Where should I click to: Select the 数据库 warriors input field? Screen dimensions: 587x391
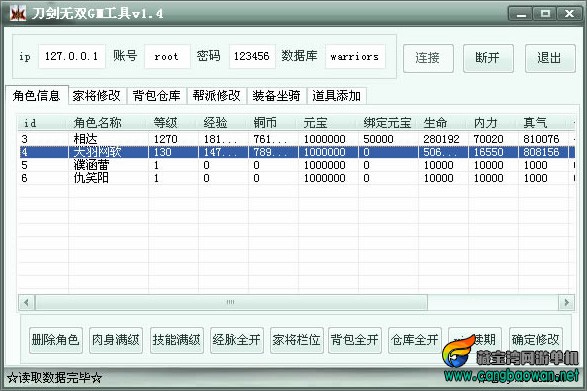[x=355, y=57]
